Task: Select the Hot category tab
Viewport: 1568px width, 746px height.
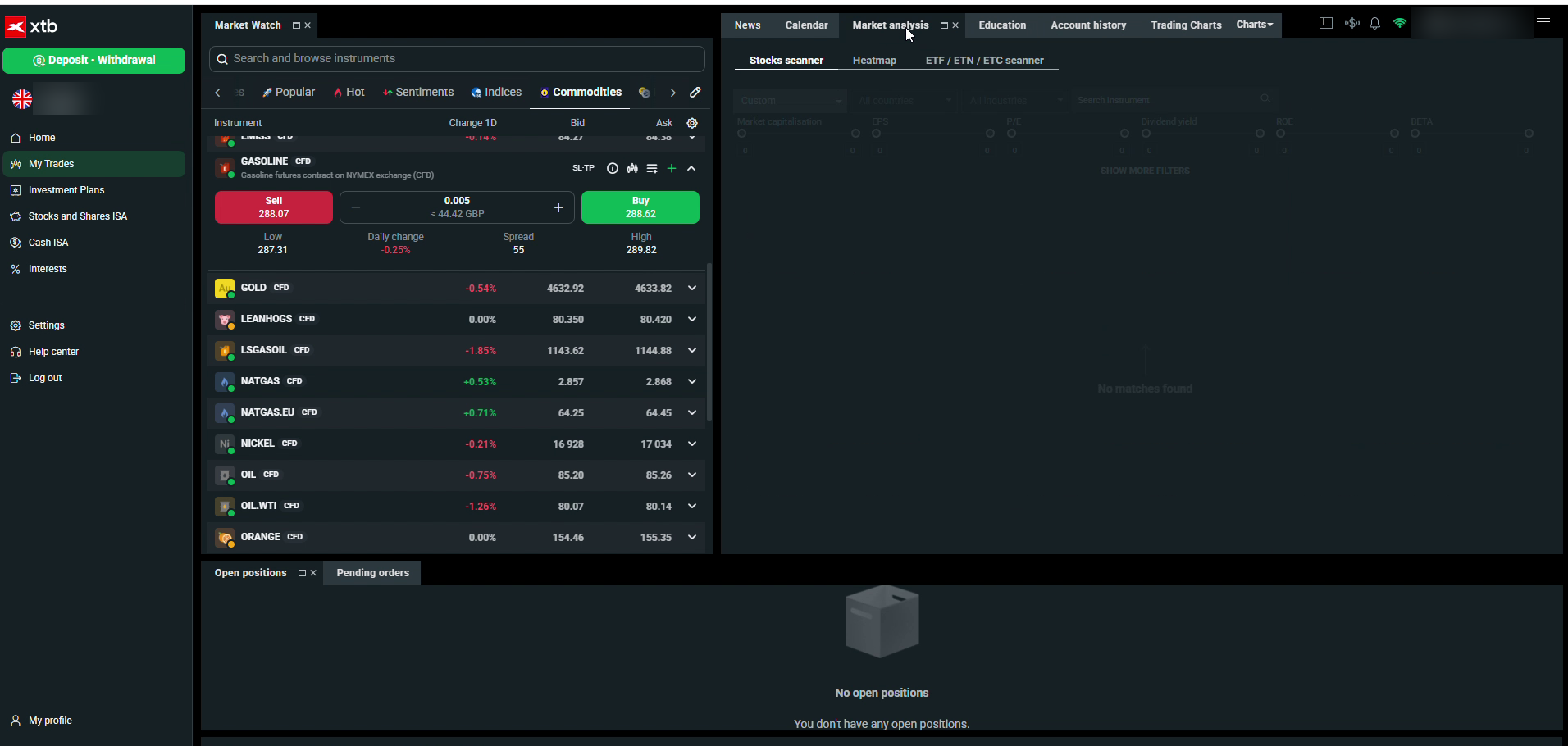Action: pos(349,93)
